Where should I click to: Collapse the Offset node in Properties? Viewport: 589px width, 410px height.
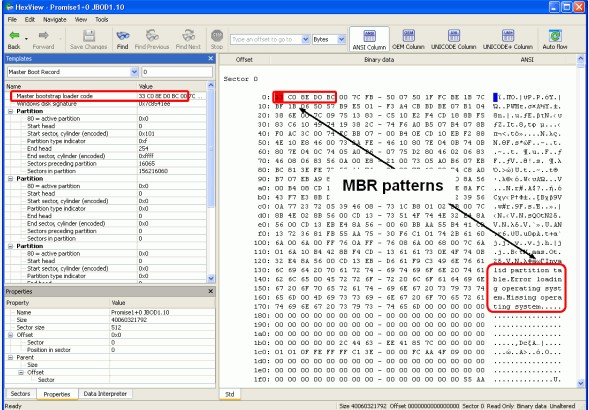coord(10,335)
